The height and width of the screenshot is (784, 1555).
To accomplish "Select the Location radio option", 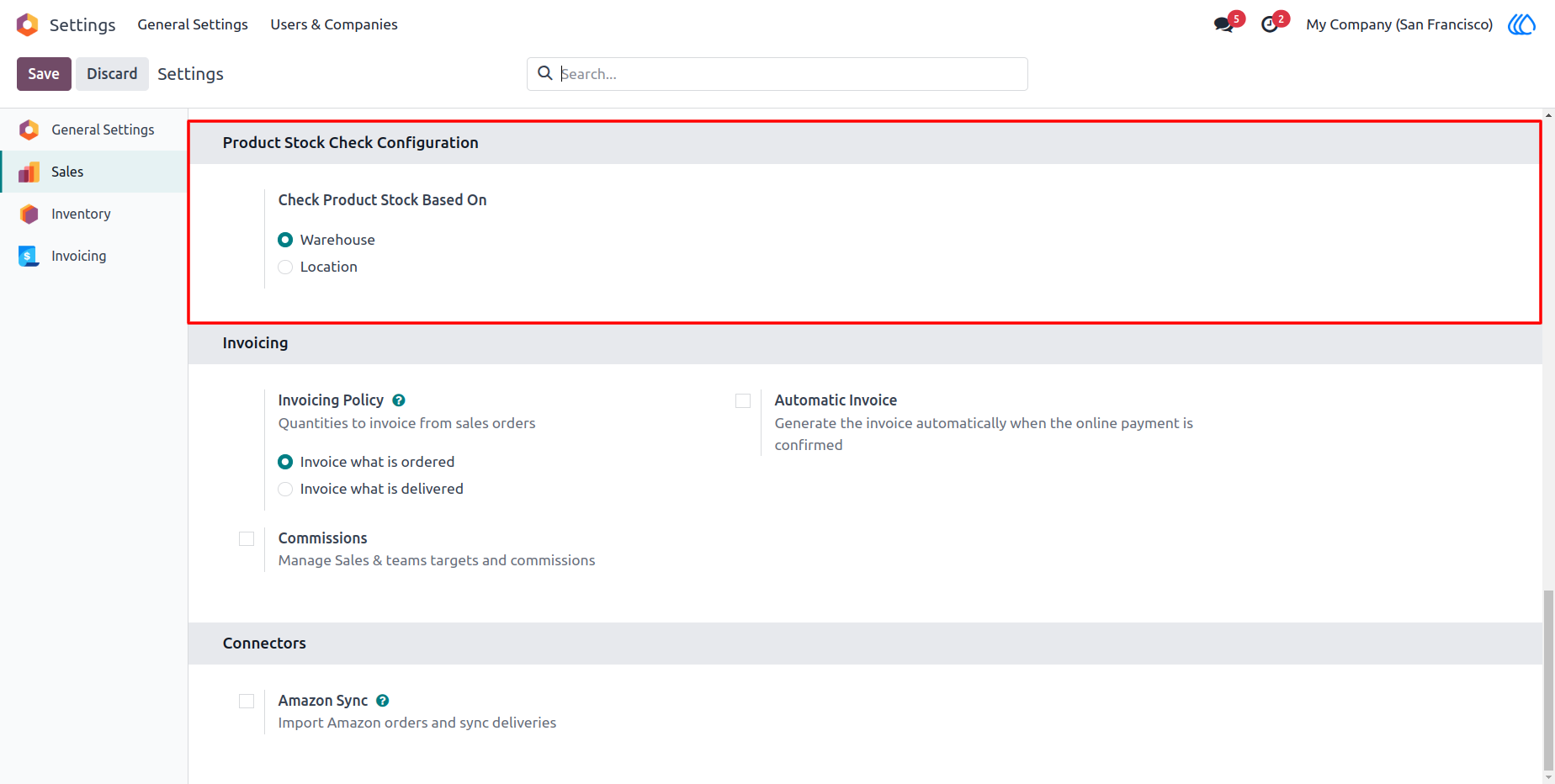I will tap(285, 267).
